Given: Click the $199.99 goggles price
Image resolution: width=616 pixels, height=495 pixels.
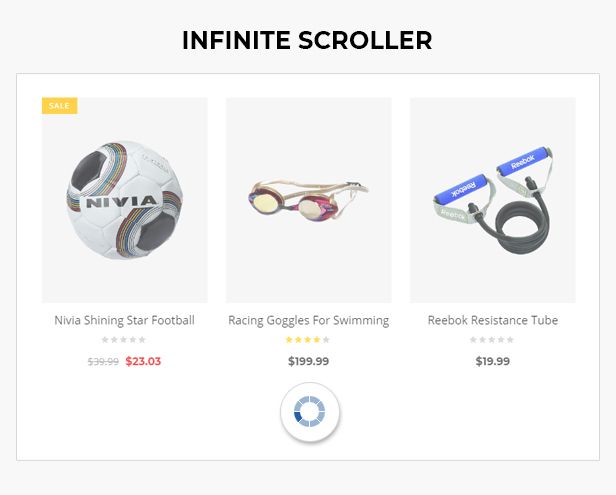Looking at the screenshot, I should 308,362.
